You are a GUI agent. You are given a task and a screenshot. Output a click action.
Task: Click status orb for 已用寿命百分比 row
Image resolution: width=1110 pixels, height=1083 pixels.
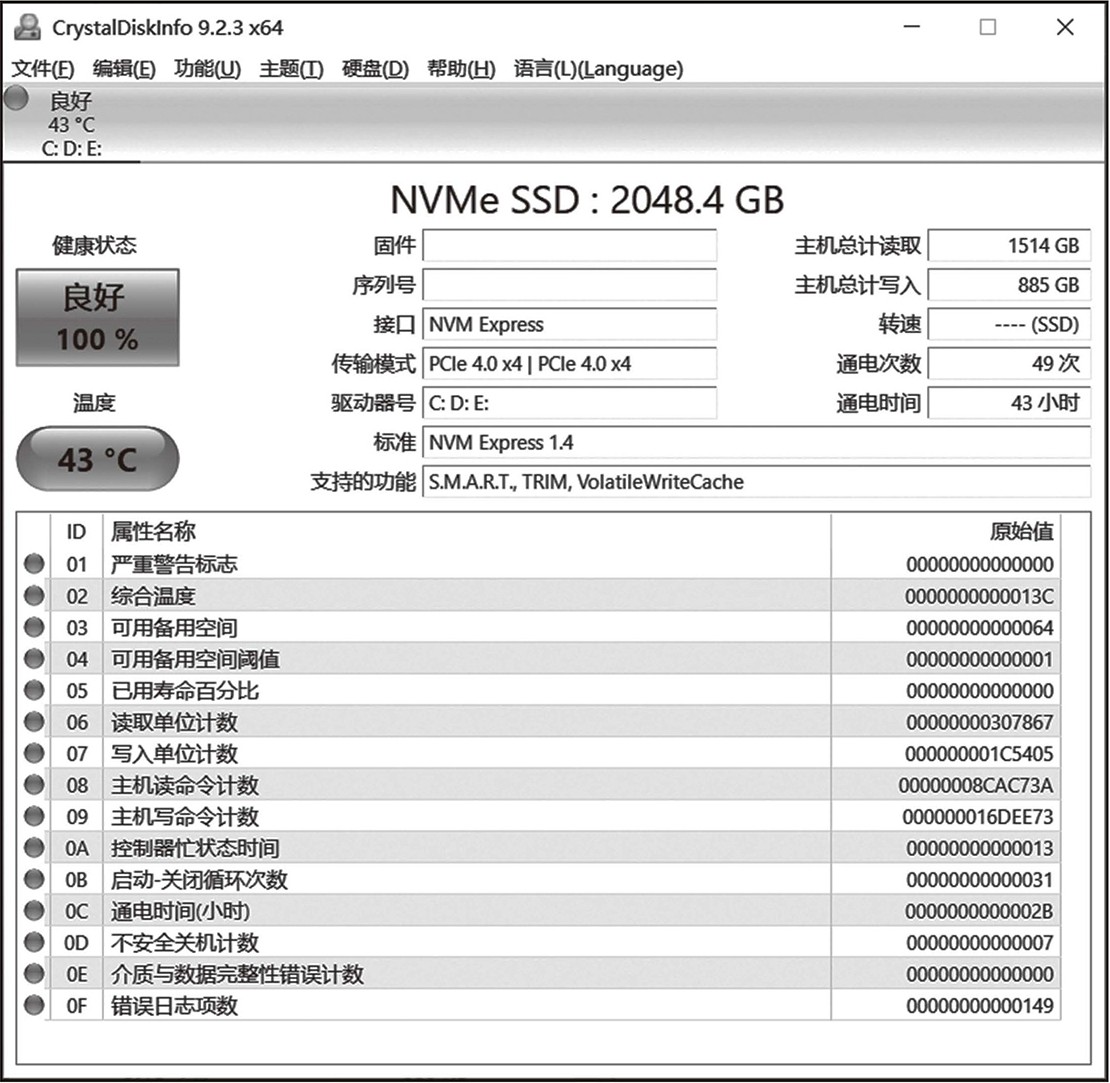click(34, 691)
